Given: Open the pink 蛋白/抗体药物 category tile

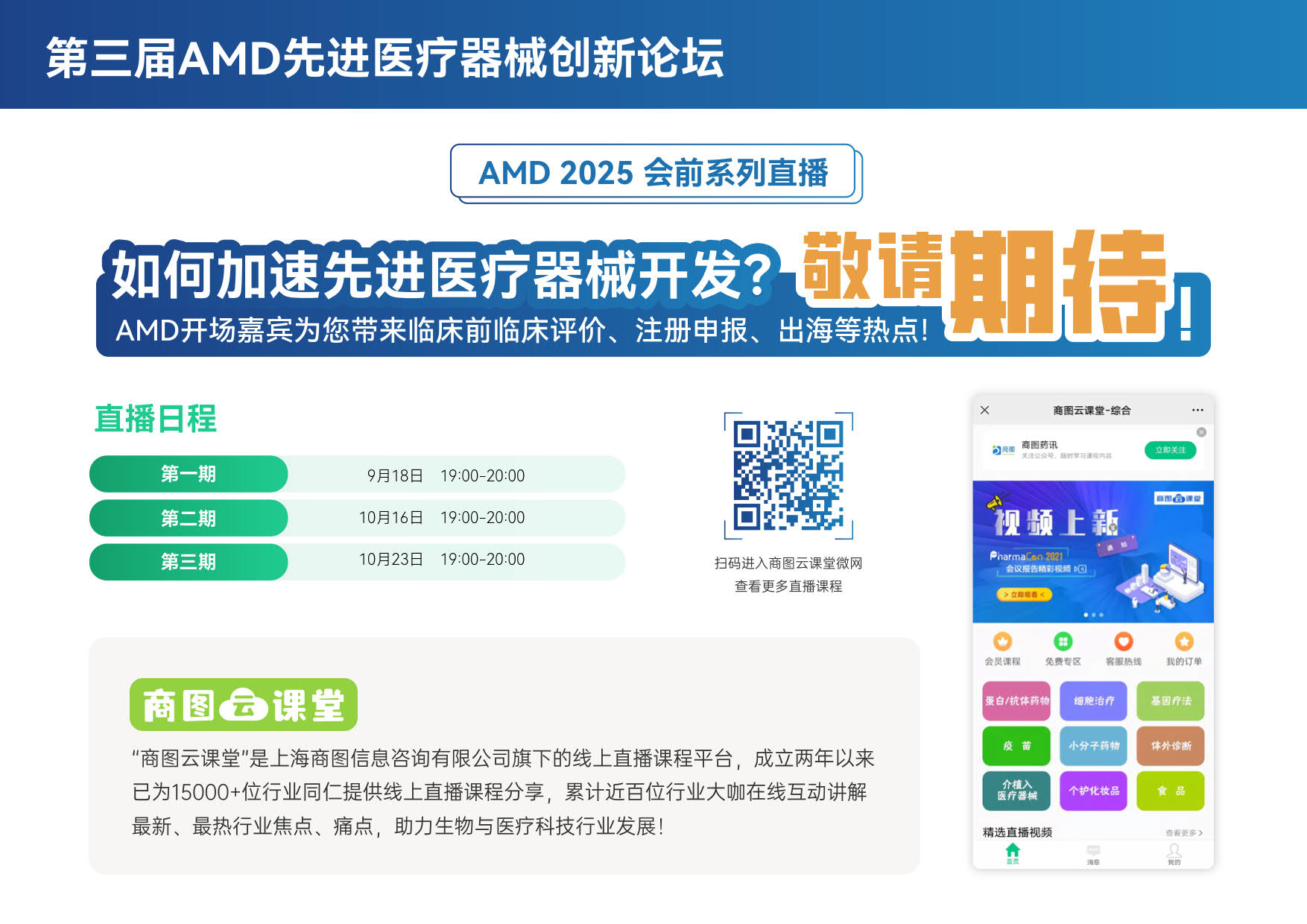Looking at the screenshot, I should click(x=1016, y=701).
